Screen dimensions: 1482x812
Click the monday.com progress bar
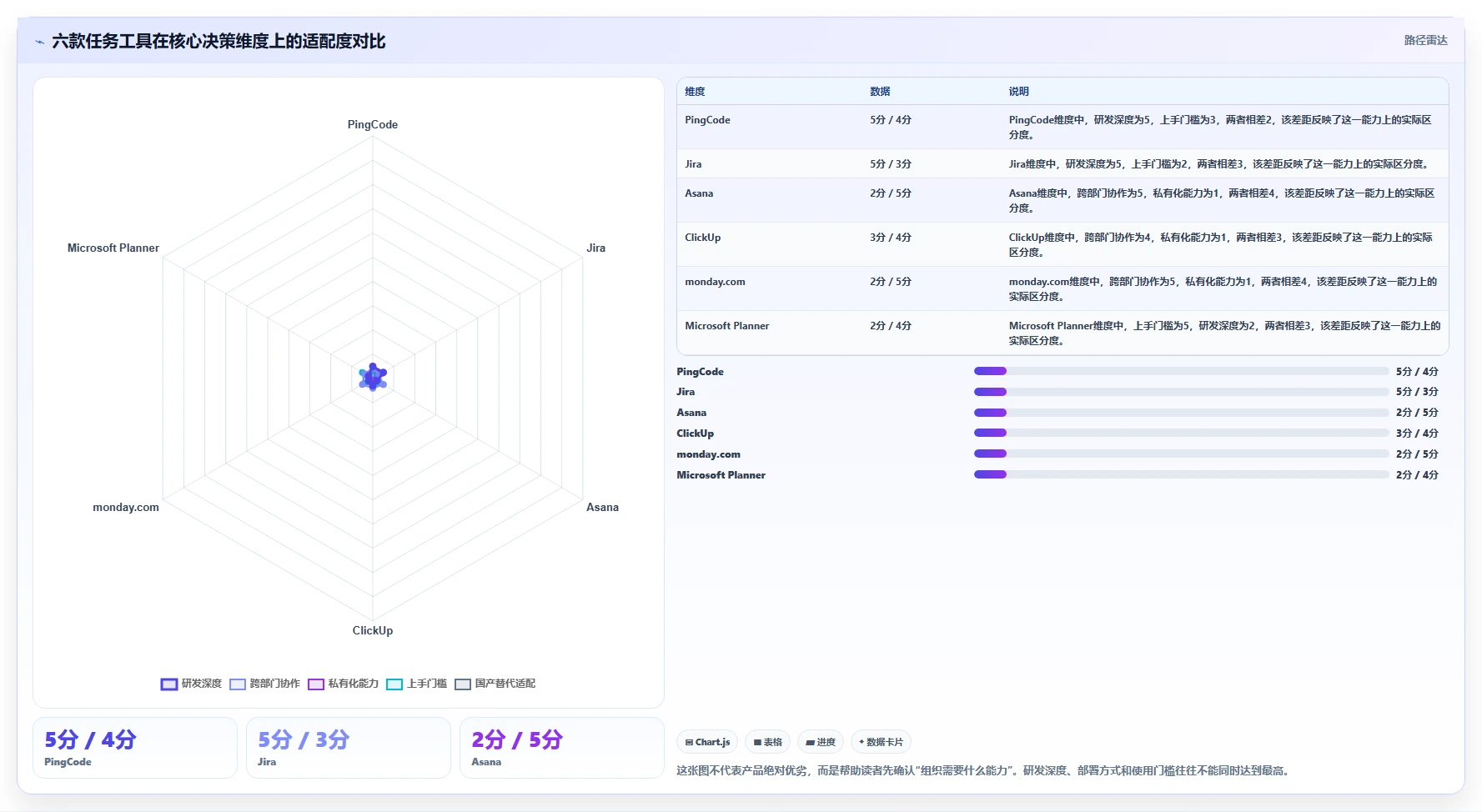coord(1181,454)
